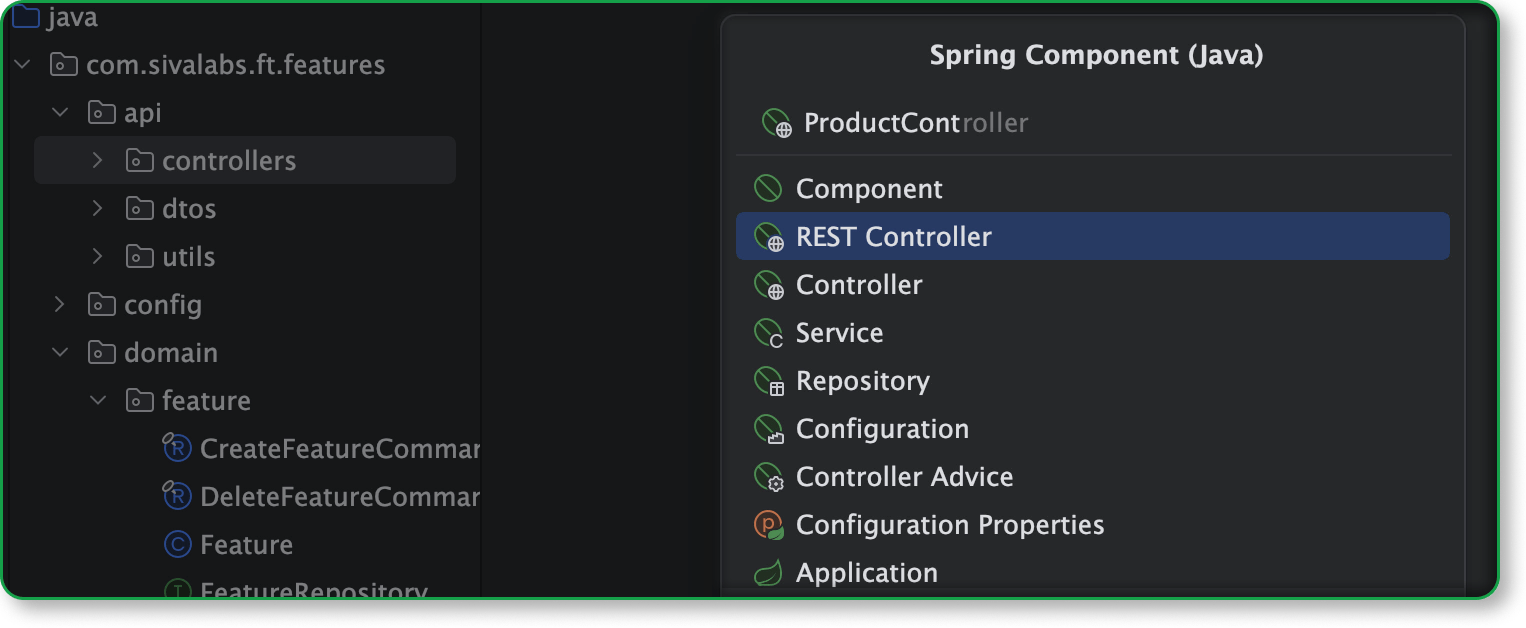
Task: Expand the dtos package chevron
Action: click(x=97, y=208)
